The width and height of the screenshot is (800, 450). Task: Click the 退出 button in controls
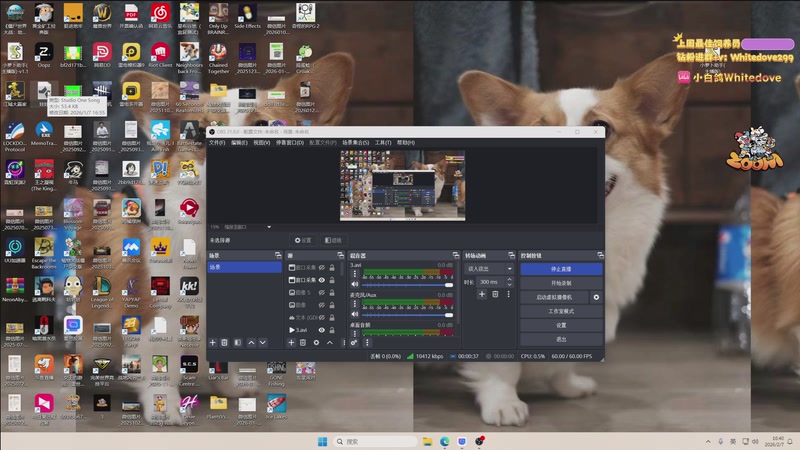click(561, 339)
